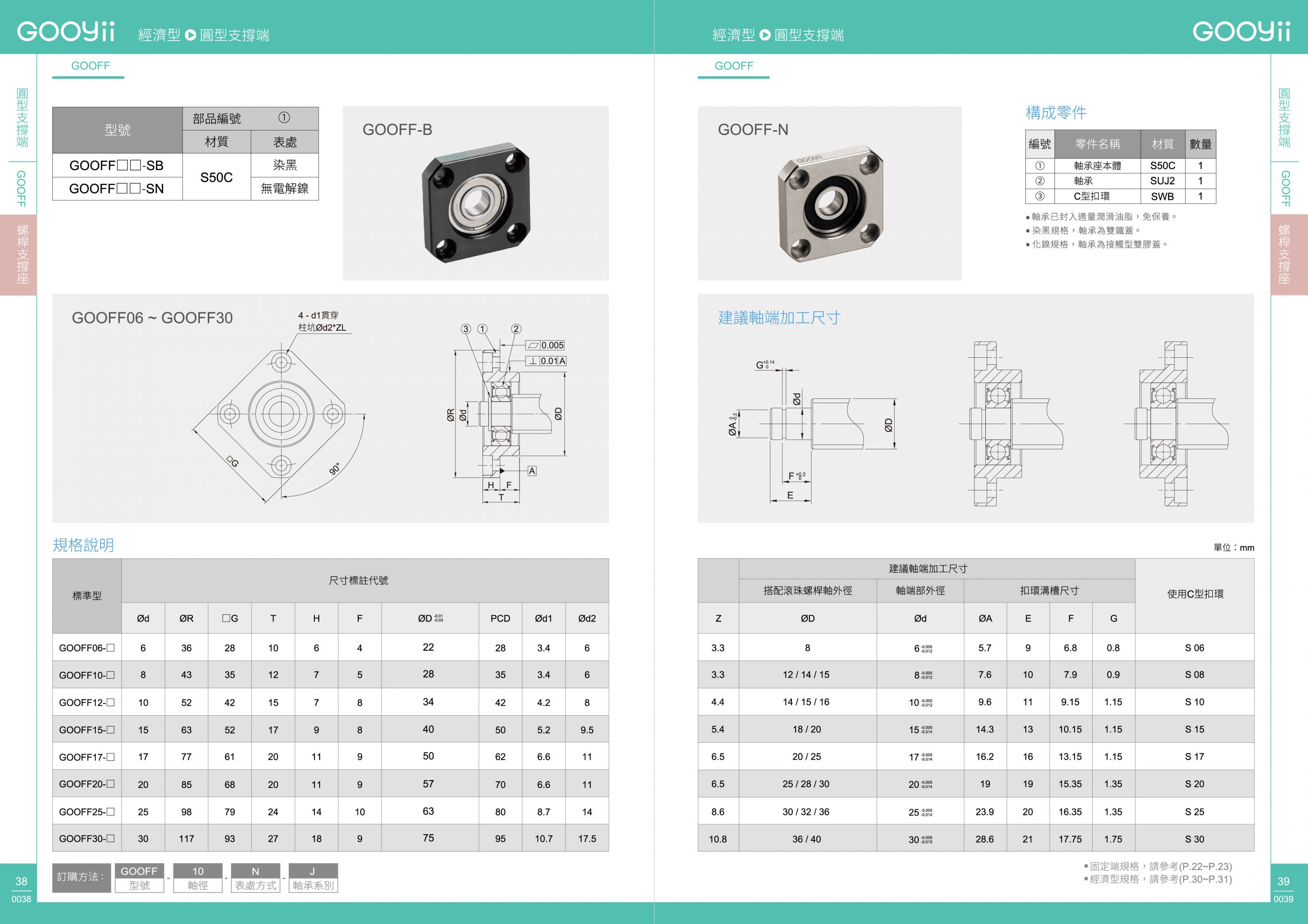Click the 軸承座本體 part name cell

(x=1097, y=166)
